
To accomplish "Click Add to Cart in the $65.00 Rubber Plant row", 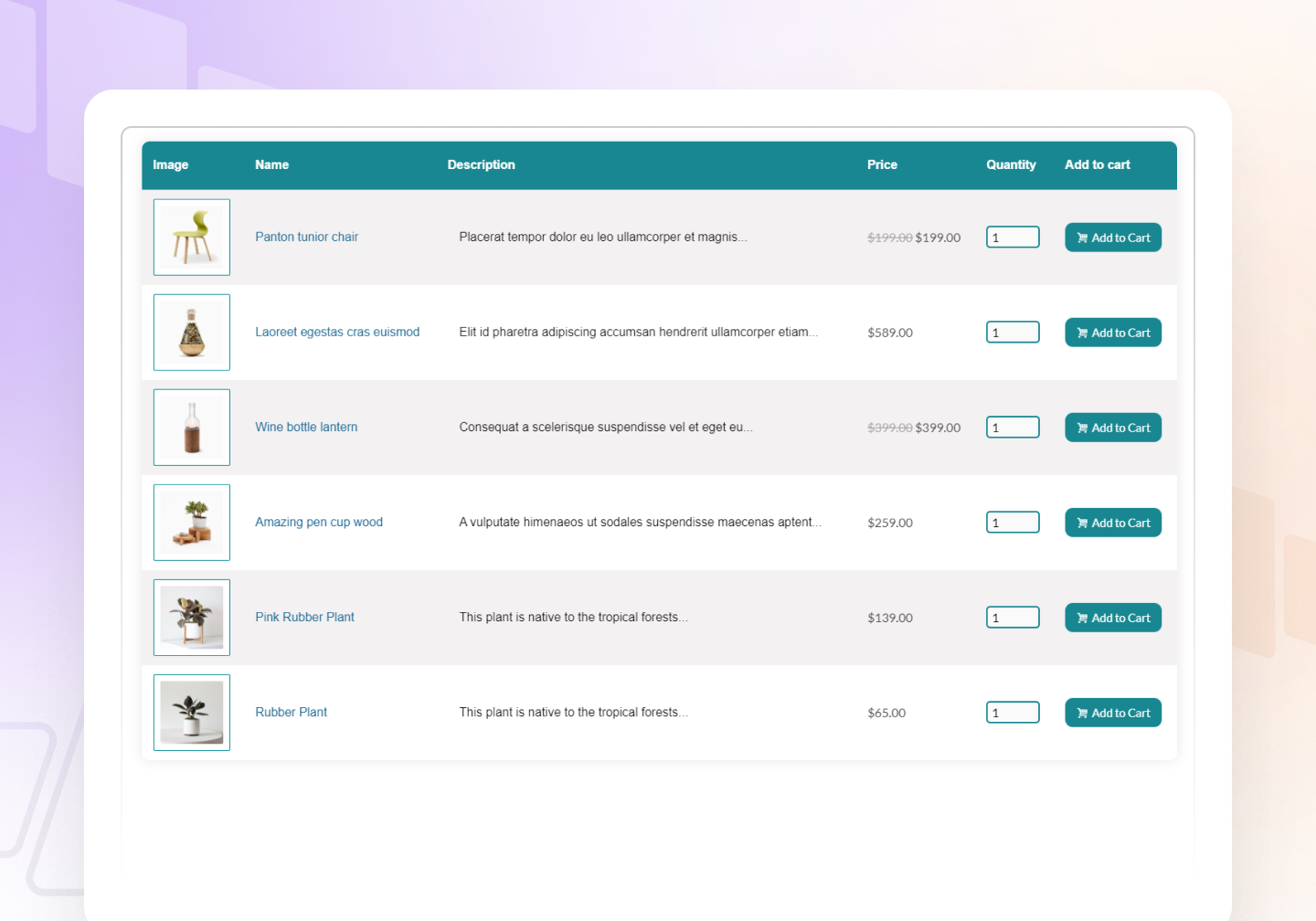I will pyautogui.click(x=1113, y=713).
